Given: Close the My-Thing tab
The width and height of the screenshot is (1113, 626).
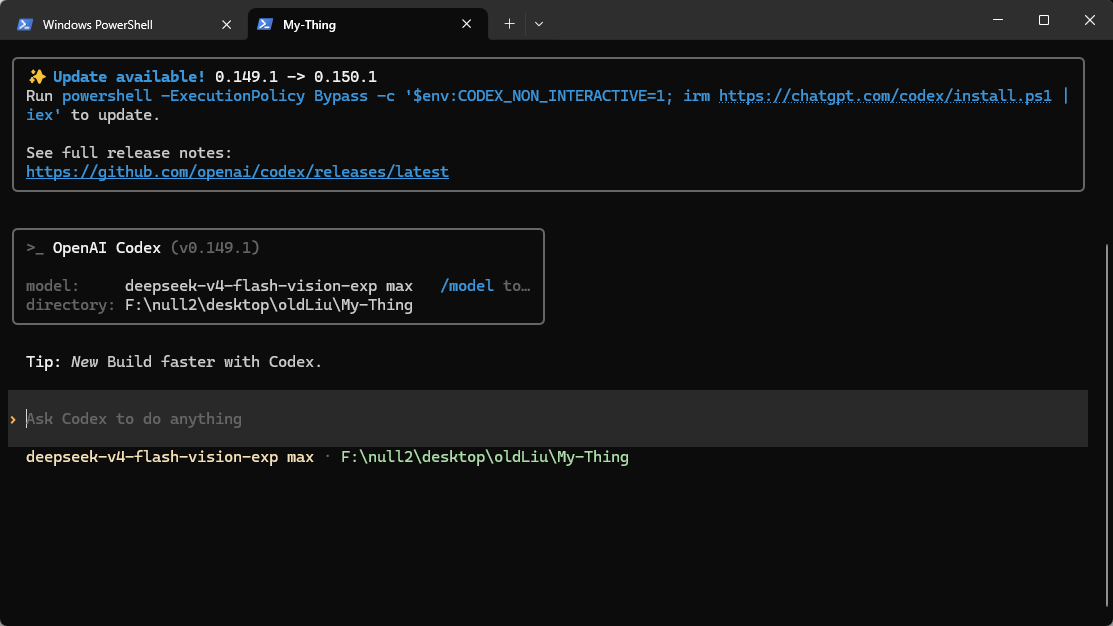Looking at the screenshot, I should pos(466,24).
